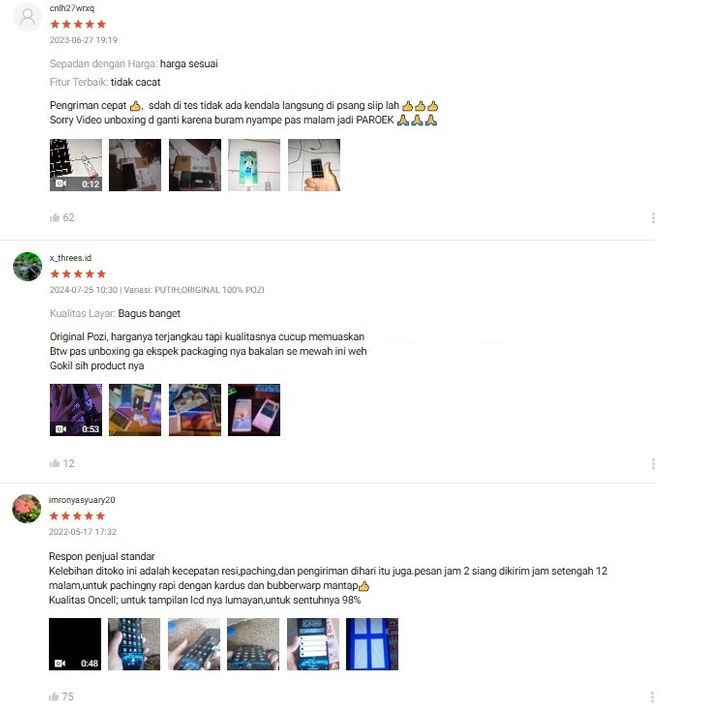Play the 0:12 review video

pos(76,165)
